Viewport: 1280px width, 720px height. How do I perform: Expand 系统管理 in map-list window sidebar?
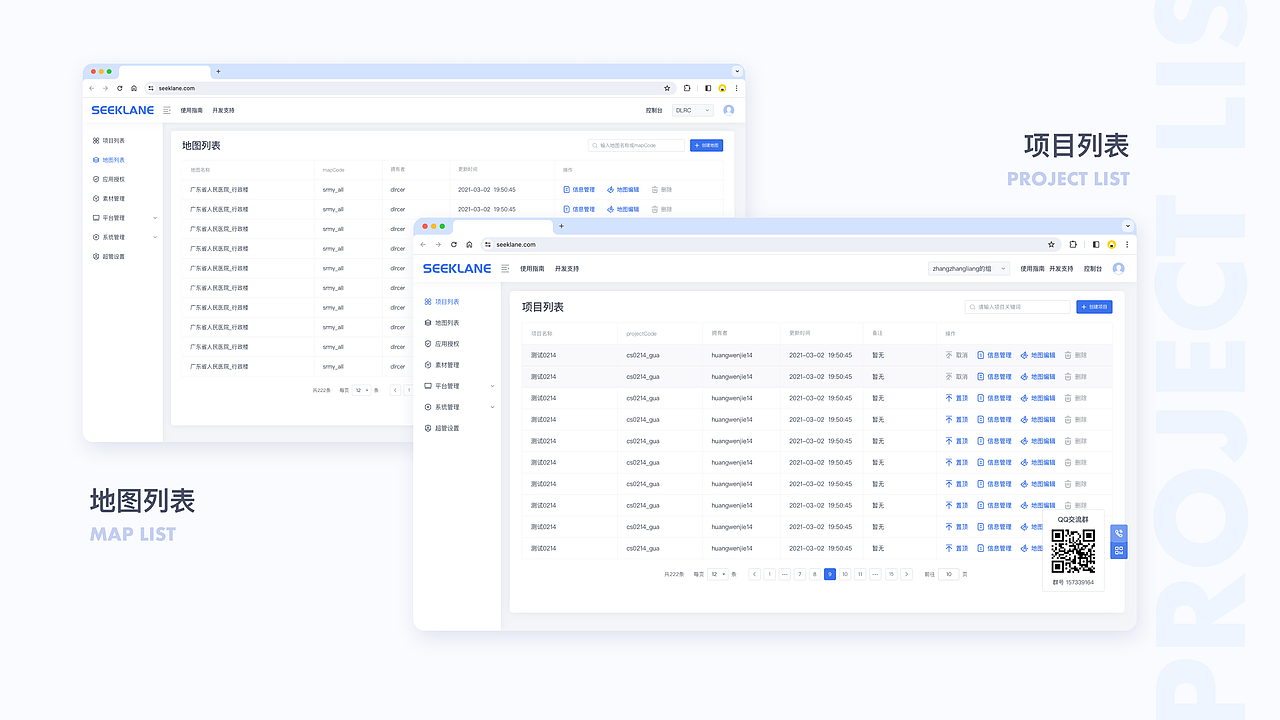pos(155,237)
